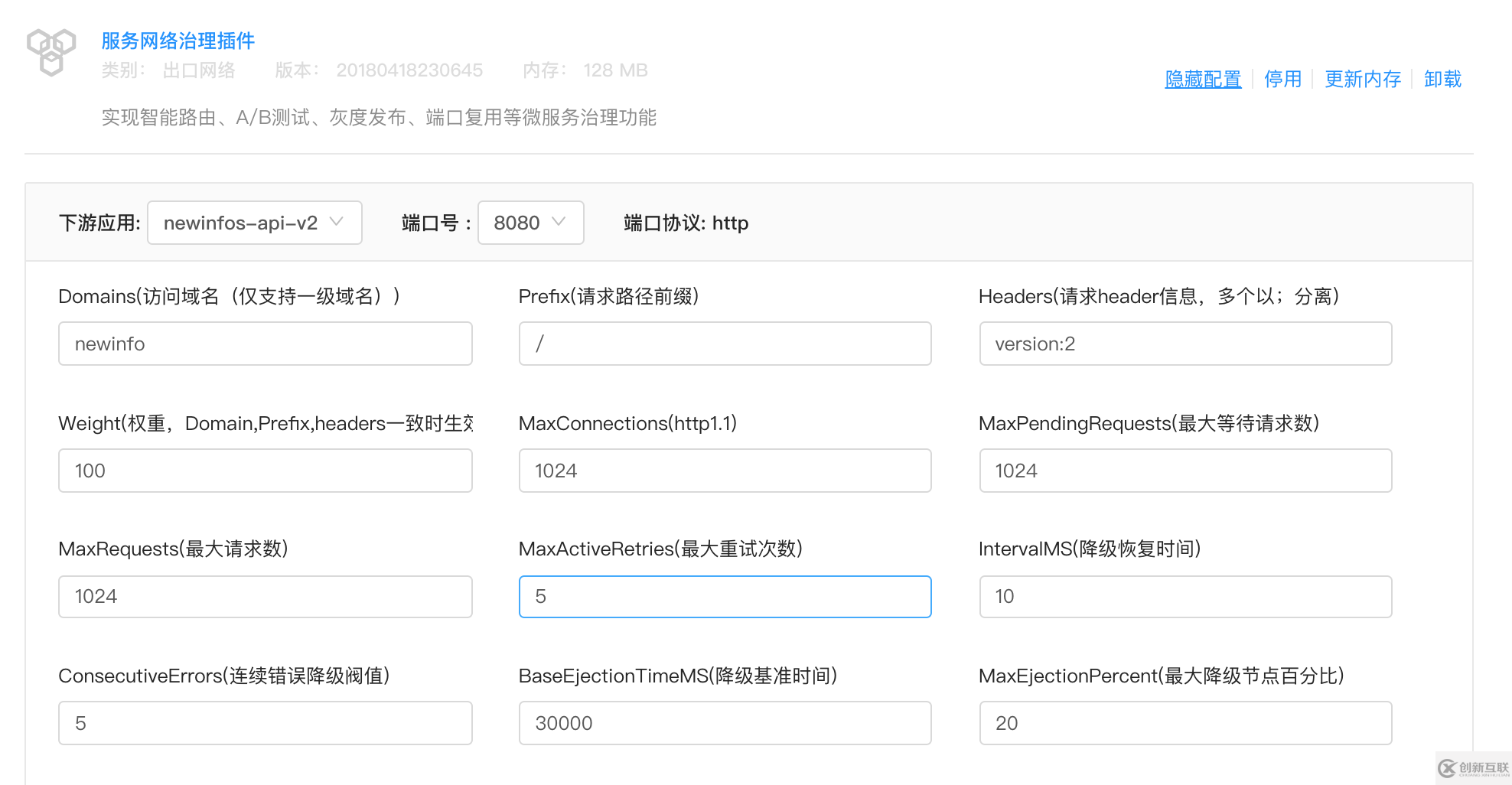Focus the IntervalMS input containing 10
Screen dimensions: 1512x785
click(1185, 597)
